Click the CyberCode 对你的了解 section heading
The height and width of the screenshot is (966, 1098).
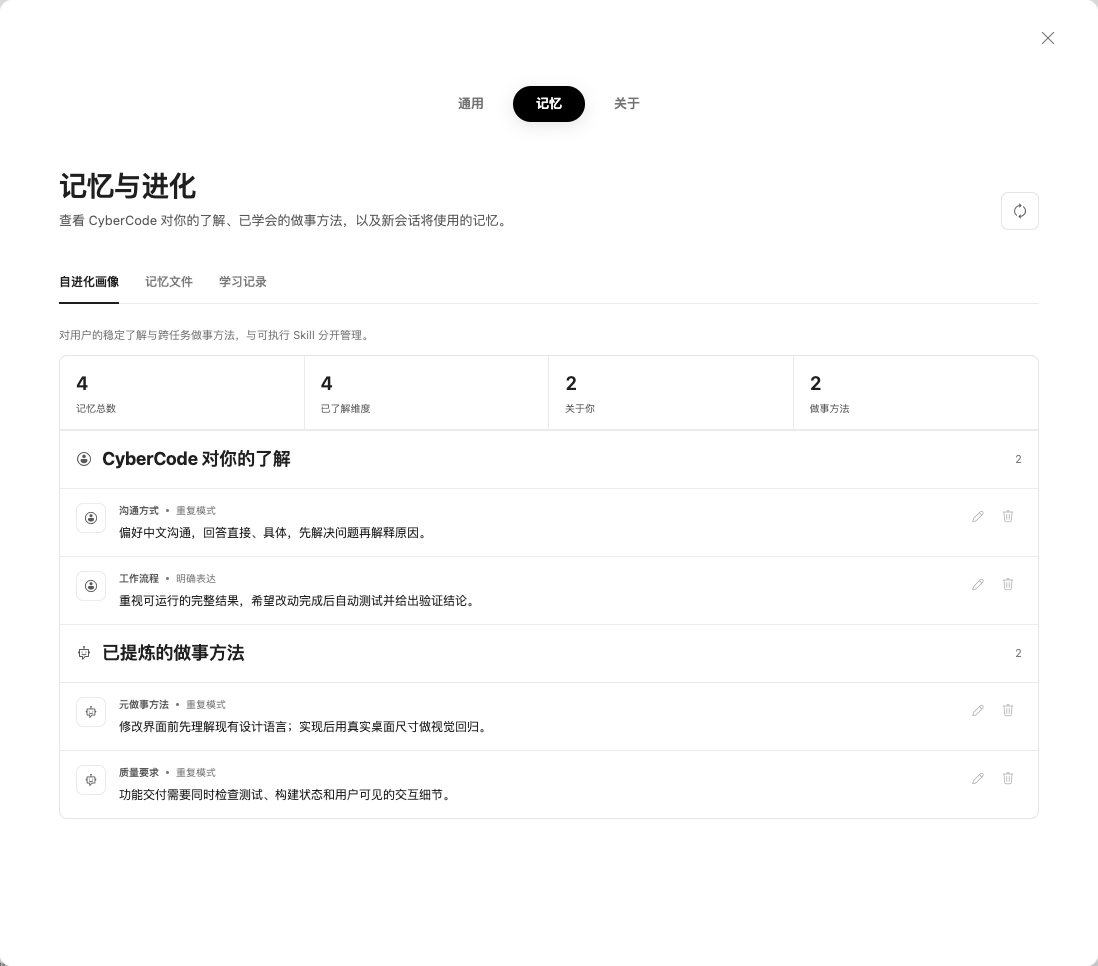196,459
